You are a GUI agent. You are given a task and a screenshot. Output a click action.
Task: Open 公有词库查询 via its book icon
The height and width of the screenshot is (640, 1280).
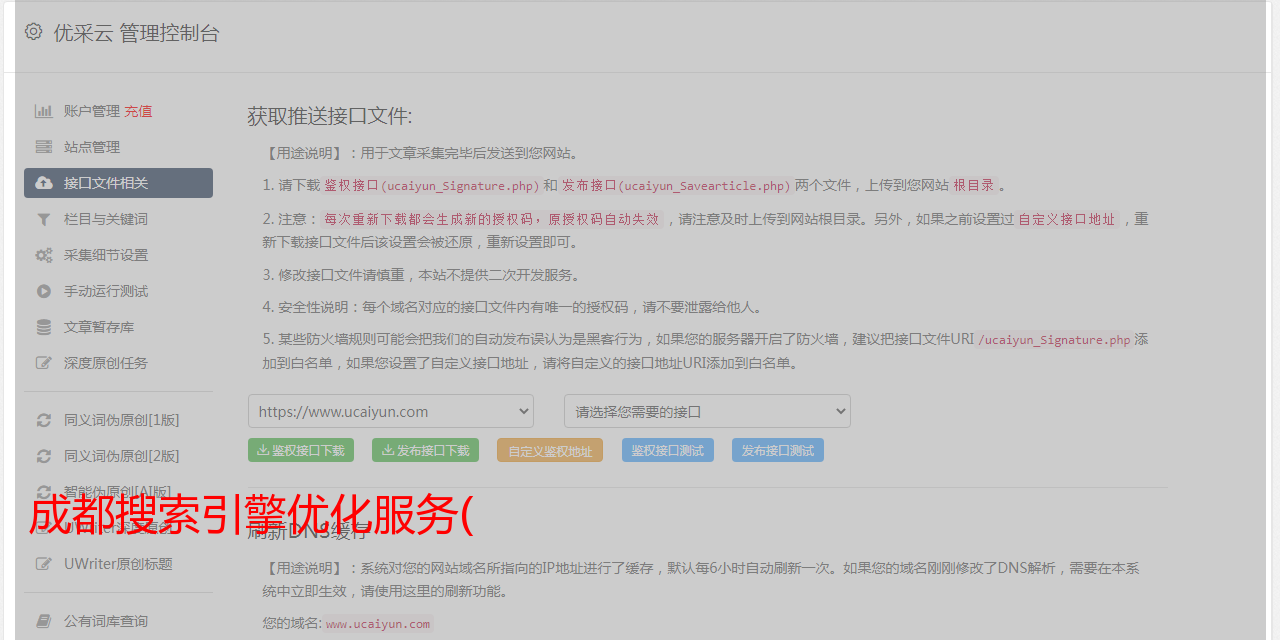[44, 621]
